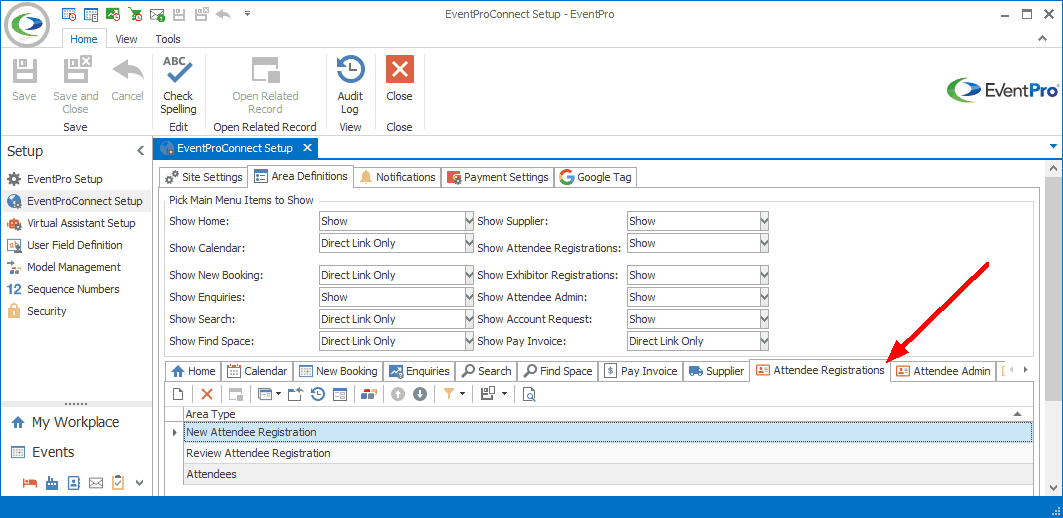Screen dimensions: 1063x518
Task: Switch to the Notifications tab
Action: pos(398,177)
